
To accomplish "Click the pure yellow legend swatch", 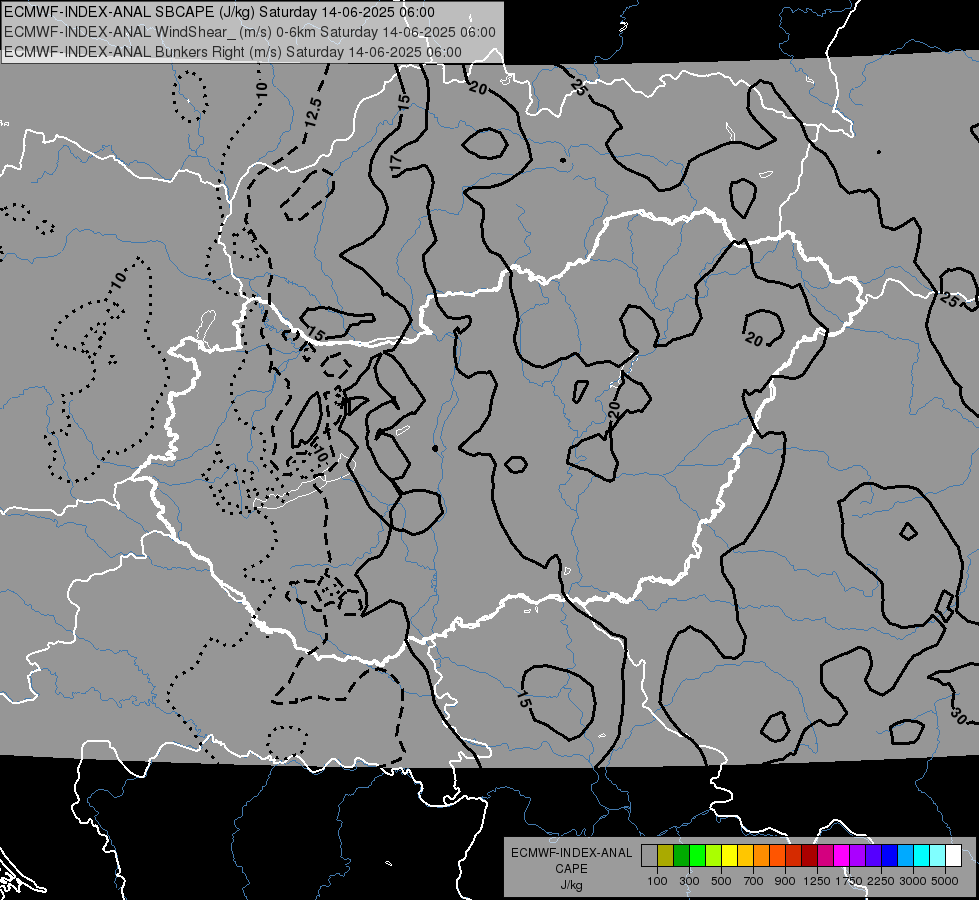I will [x=729, y=856].
